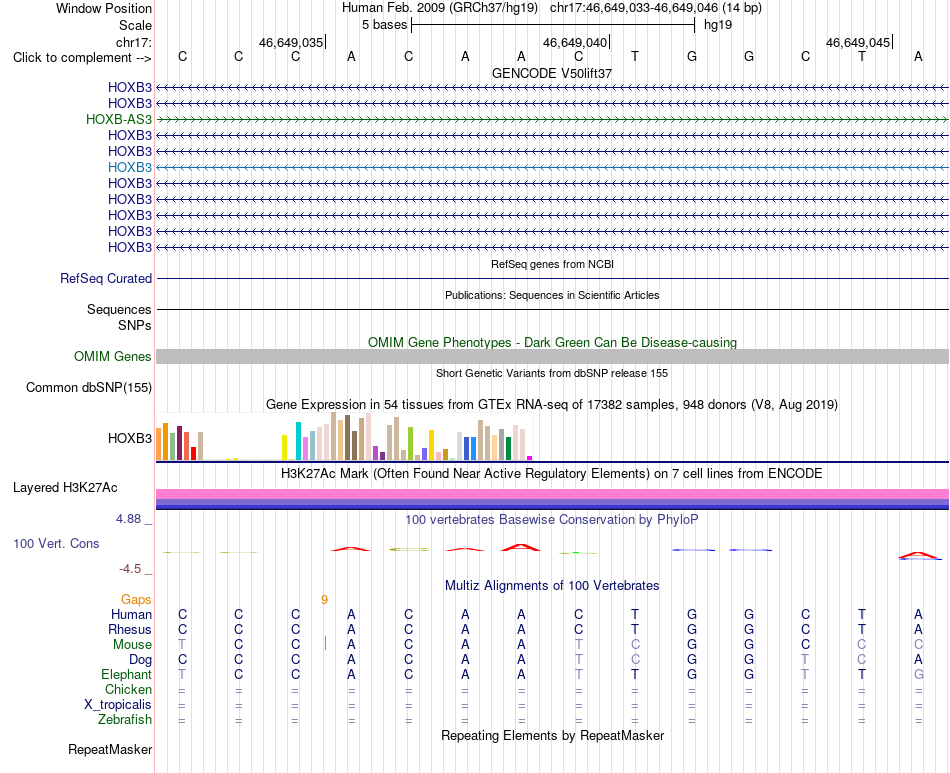Click the tall cyan bar in GTEx chart
Viewport: 950px width, 773px height.
click(298, 441)
